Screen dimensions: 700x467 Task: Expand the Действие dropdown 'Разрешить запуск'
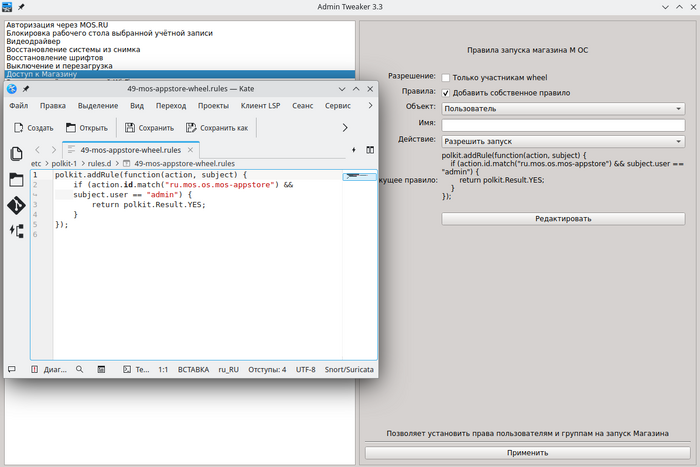[x=562, y=141]
